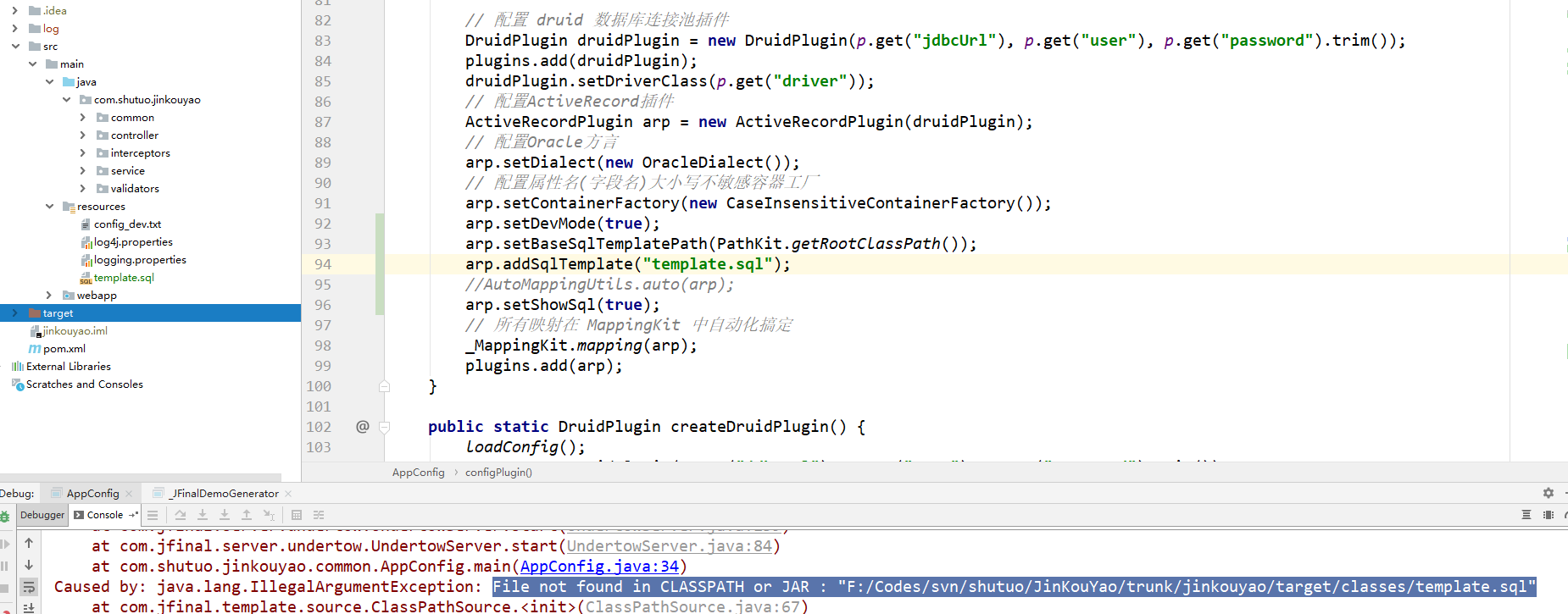Click the Resume Program icon
1568x614 pixels.
[4, 544]
